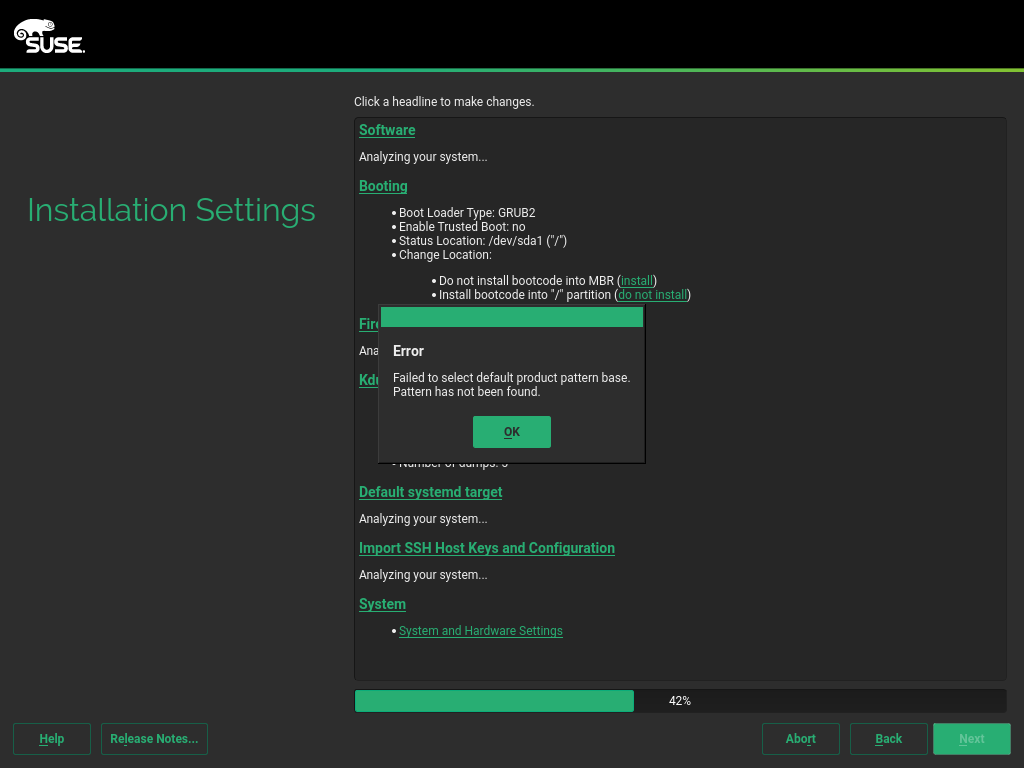
Task: Open the Booting settings headline
Action: coord(383,186)
